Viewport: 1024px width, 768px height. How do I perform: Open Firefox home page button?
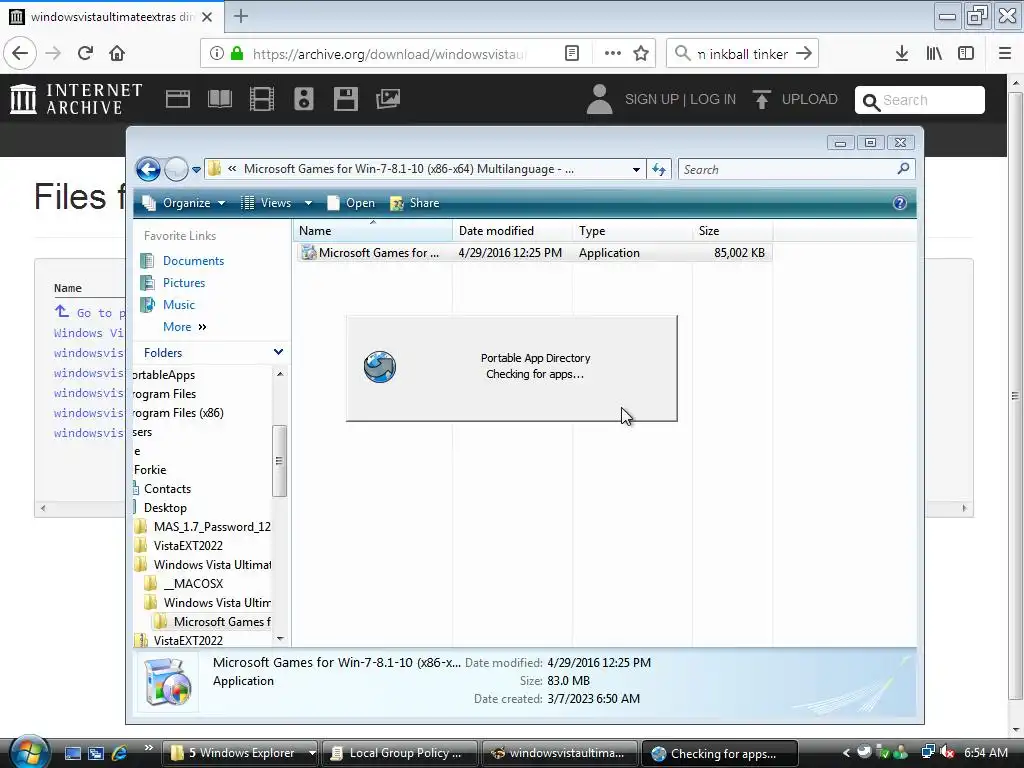[117, 54]
